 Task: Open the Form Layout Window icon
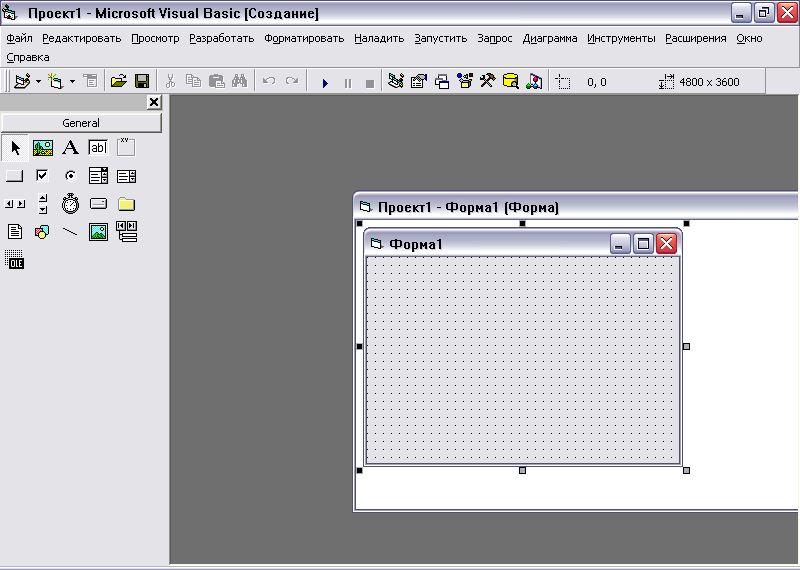point(442,81)
